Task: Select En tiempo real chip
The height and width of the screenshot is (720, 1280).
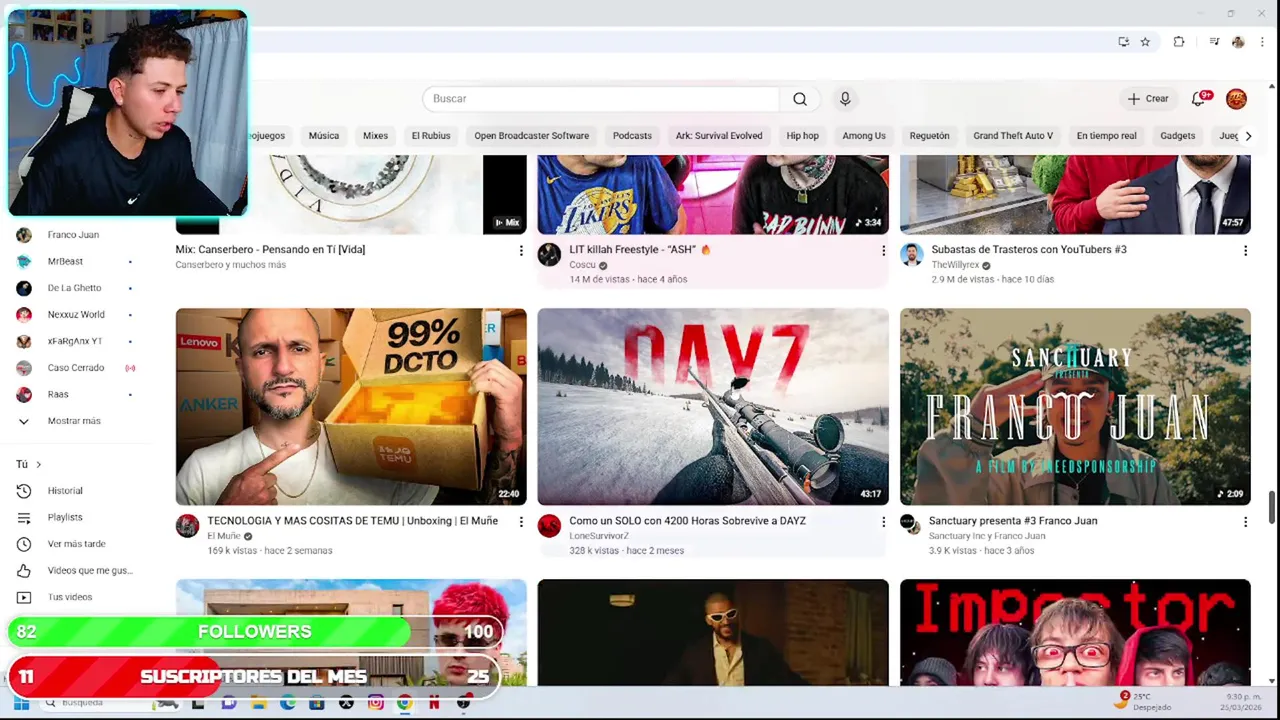Action: pyautogui.click(x=1106, y=136)
